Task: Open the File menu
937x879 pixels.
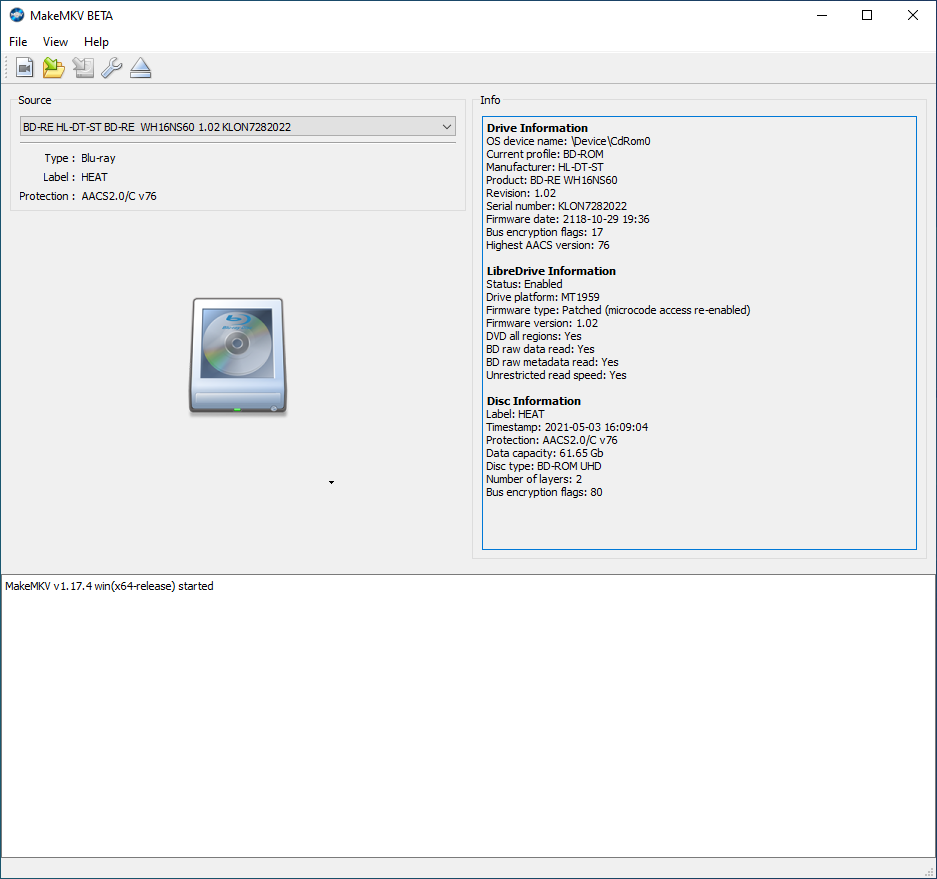Action: (18, 42)
